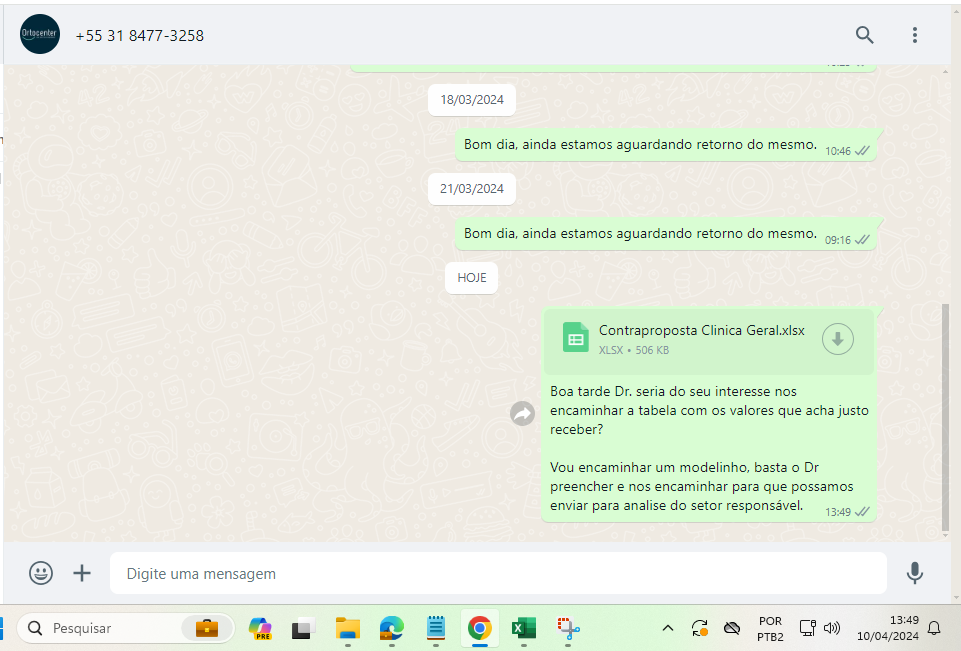Open the volume speaker control

click(x=832, y=628)
